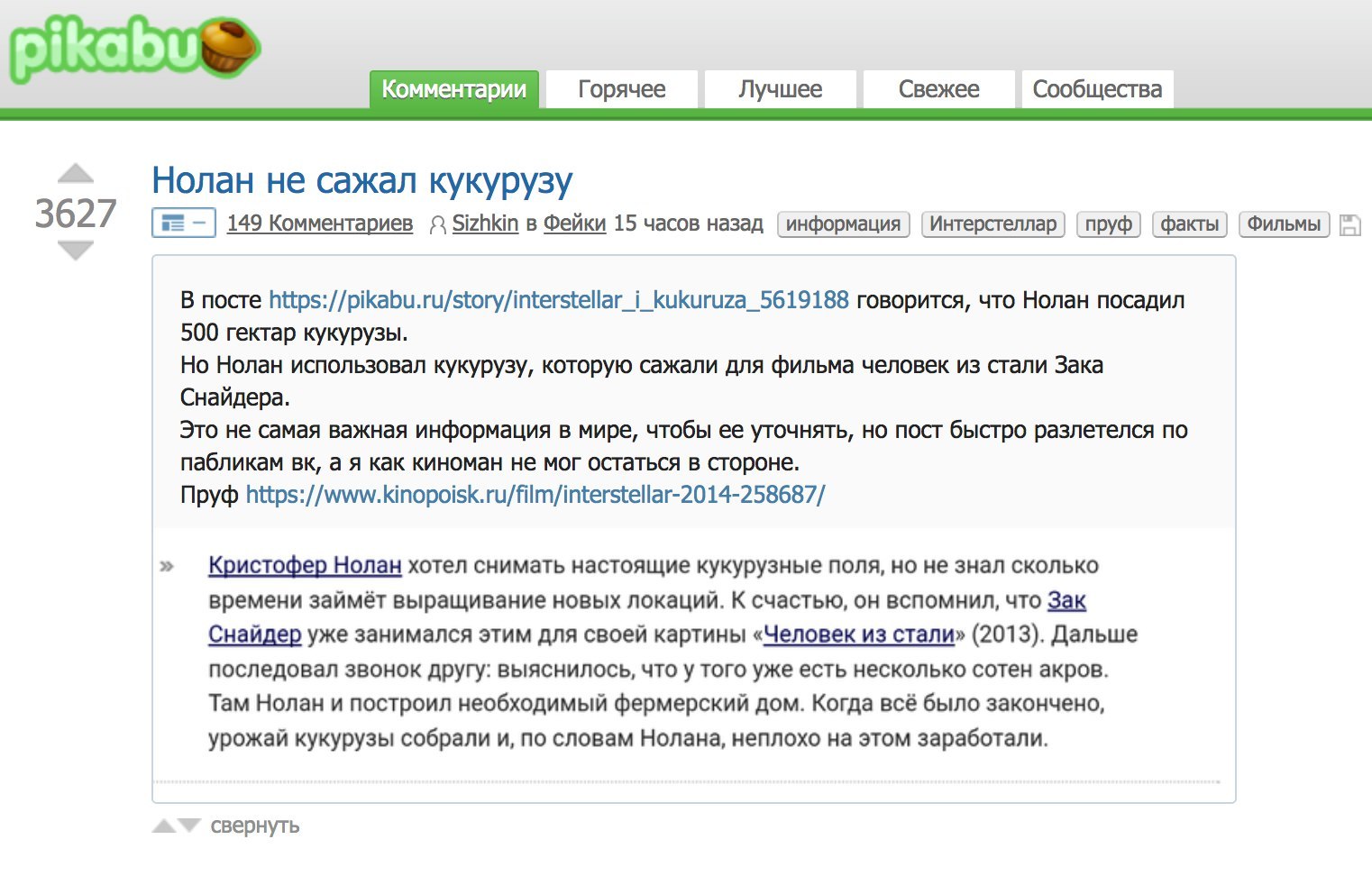Upvote the post with the up arrow

pyautogui.click(x=76, y=173)
